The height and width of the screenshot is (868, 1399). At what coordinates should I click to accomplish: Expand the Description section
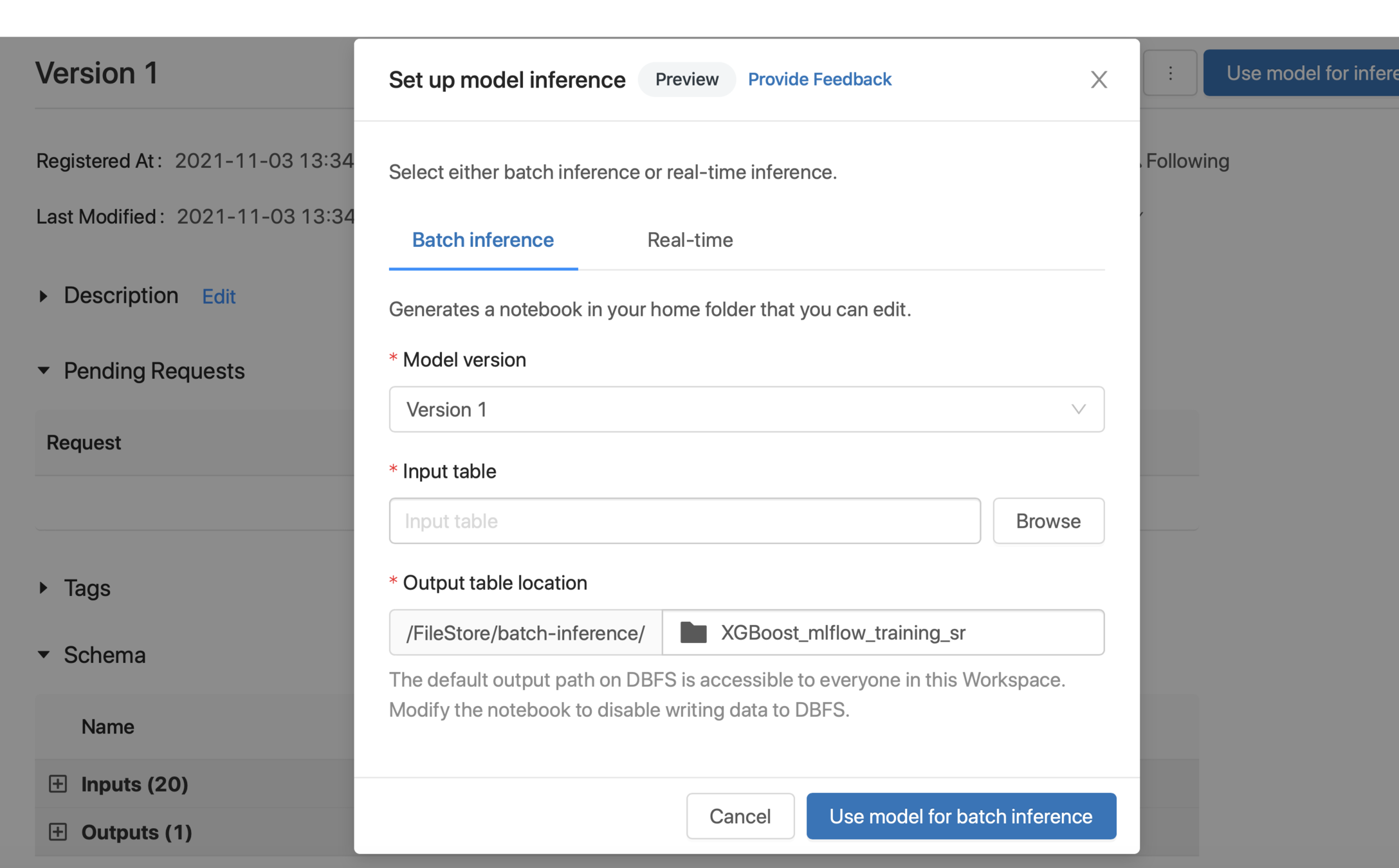44,296
